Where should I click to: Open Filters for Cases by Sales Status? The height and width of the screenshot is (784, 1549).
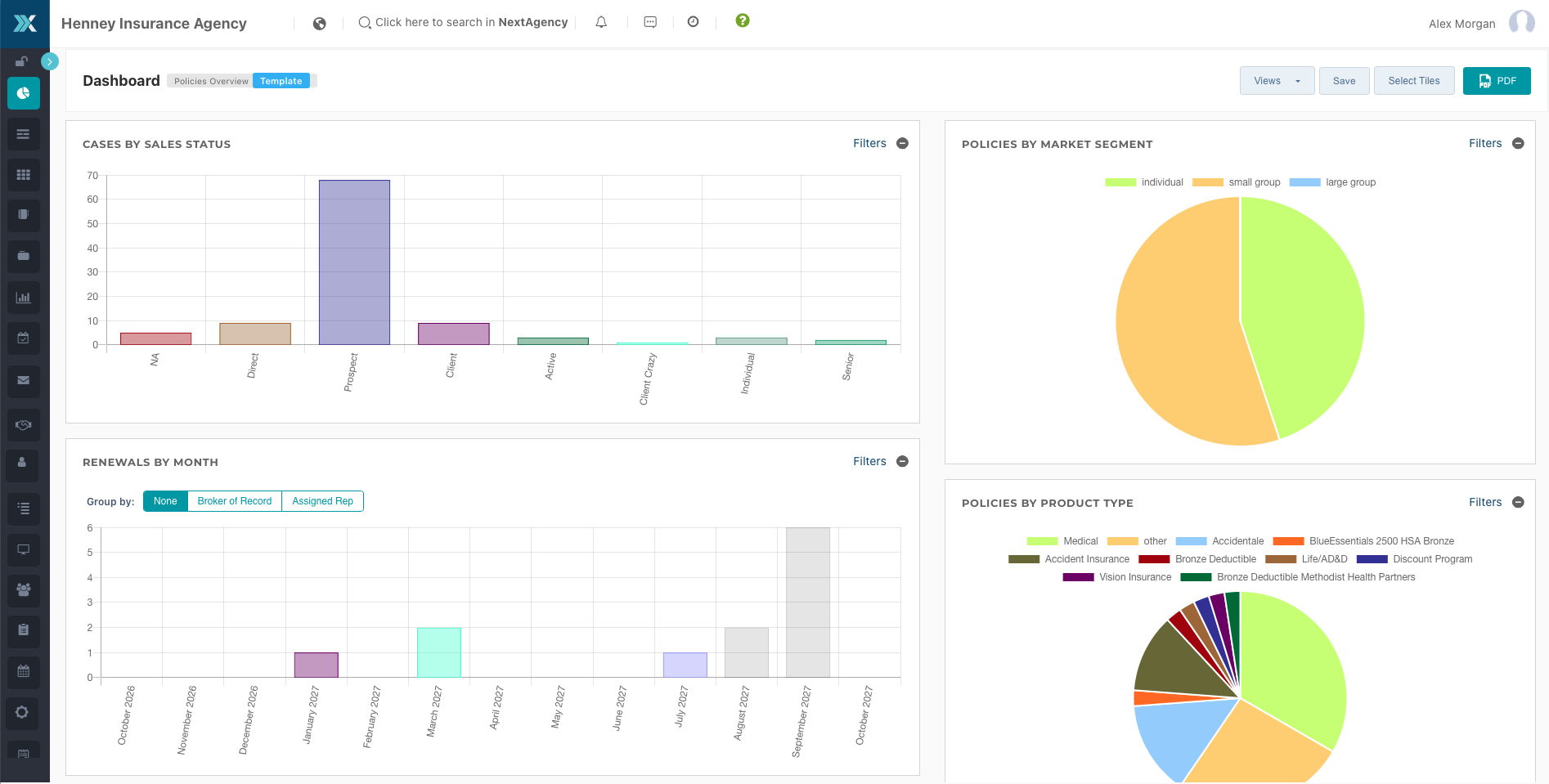869,143
